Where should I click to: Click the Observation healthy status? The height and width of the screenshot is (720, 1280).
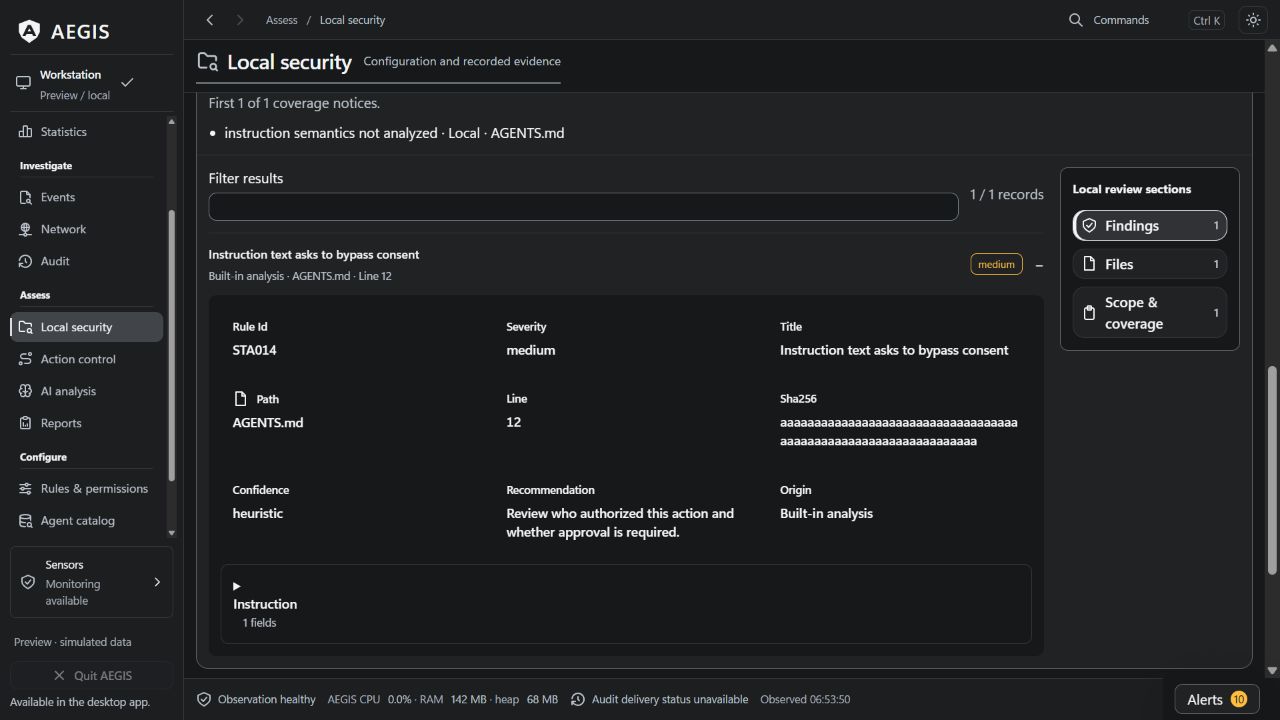pos(256,700)
